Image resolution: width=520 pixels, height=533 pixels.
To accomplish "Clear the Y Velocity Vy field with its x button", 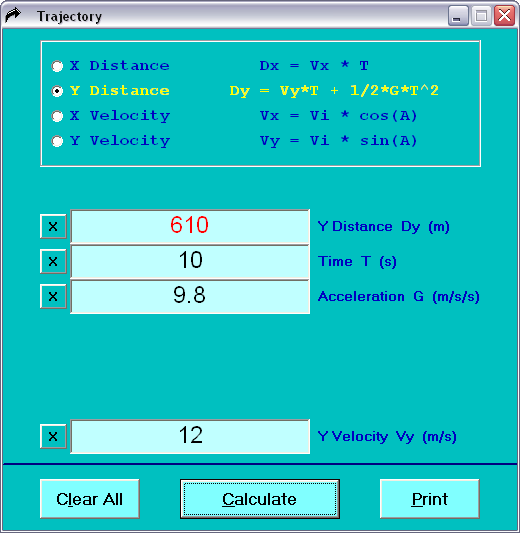I will pyautogui.click(x=53, y=436).
